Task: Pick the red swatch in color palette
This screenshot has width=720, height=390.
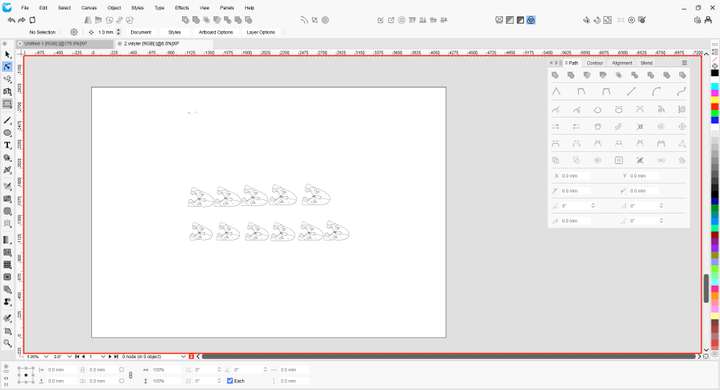Action: tap(715, 107)
